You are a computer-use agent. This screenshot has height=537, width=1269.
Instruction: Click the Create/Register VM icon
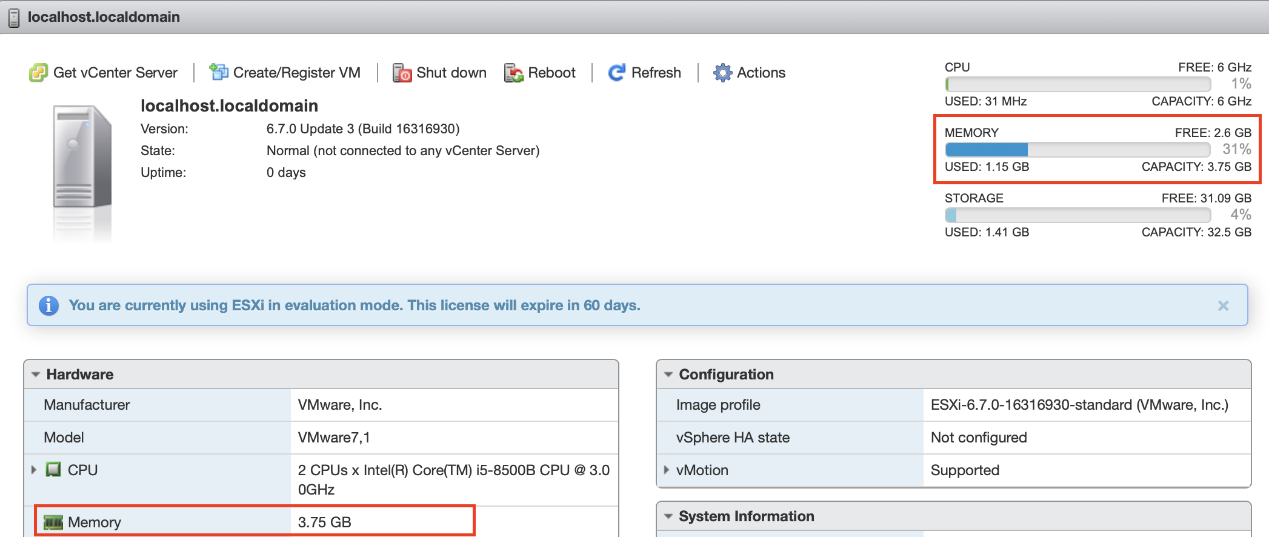coord(218,72)
